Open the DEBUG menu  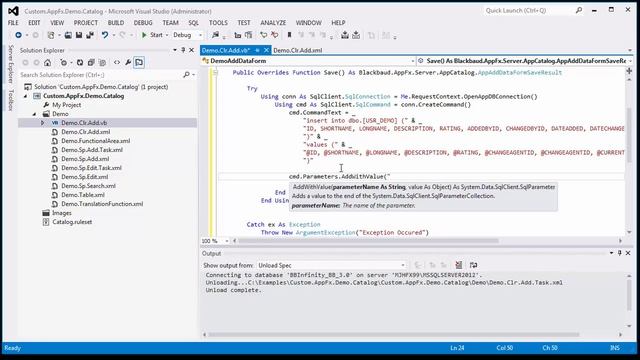(x=143, y=23)
